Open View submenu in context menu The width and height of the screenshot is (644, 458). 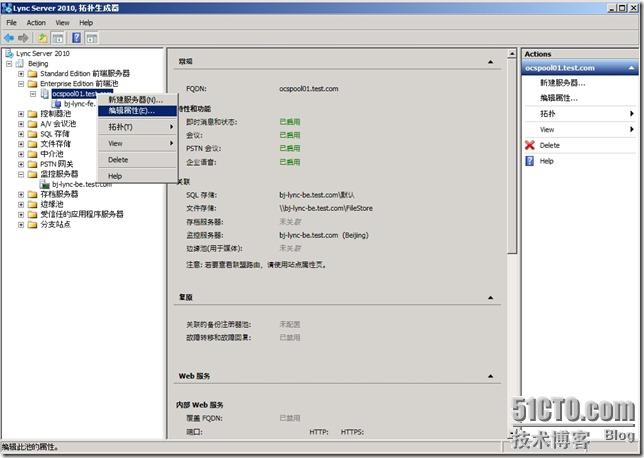[x=138, y=143]
